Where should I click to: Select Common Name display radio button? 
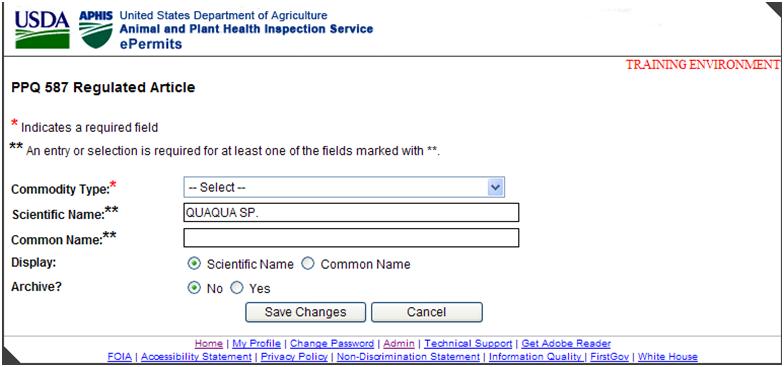(x=308, y=264)
